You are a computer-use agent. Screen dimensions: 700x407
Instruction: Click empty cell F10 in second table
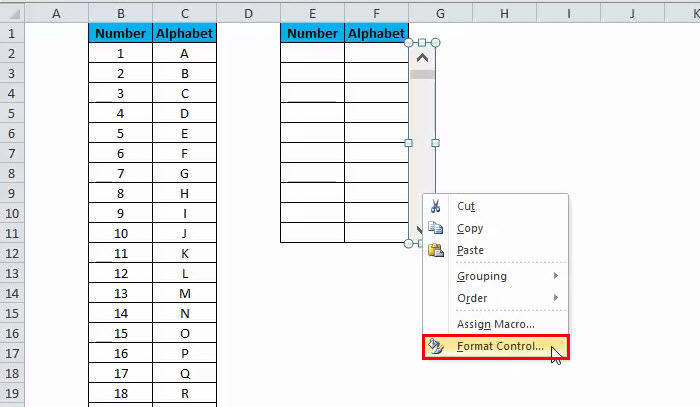(376, 213)
